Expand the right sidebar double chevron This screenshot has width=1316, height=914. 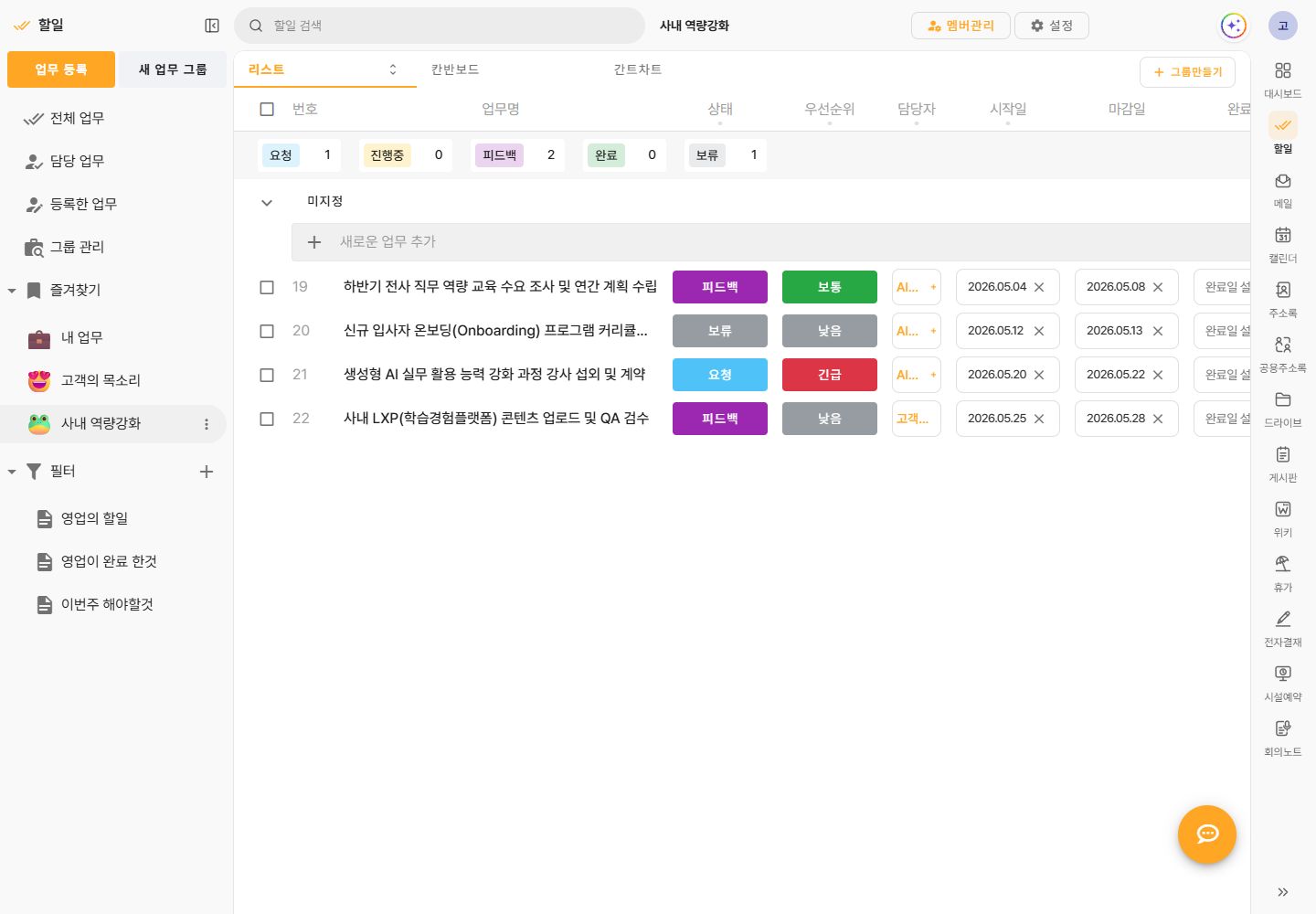[x=1283, y=892]
